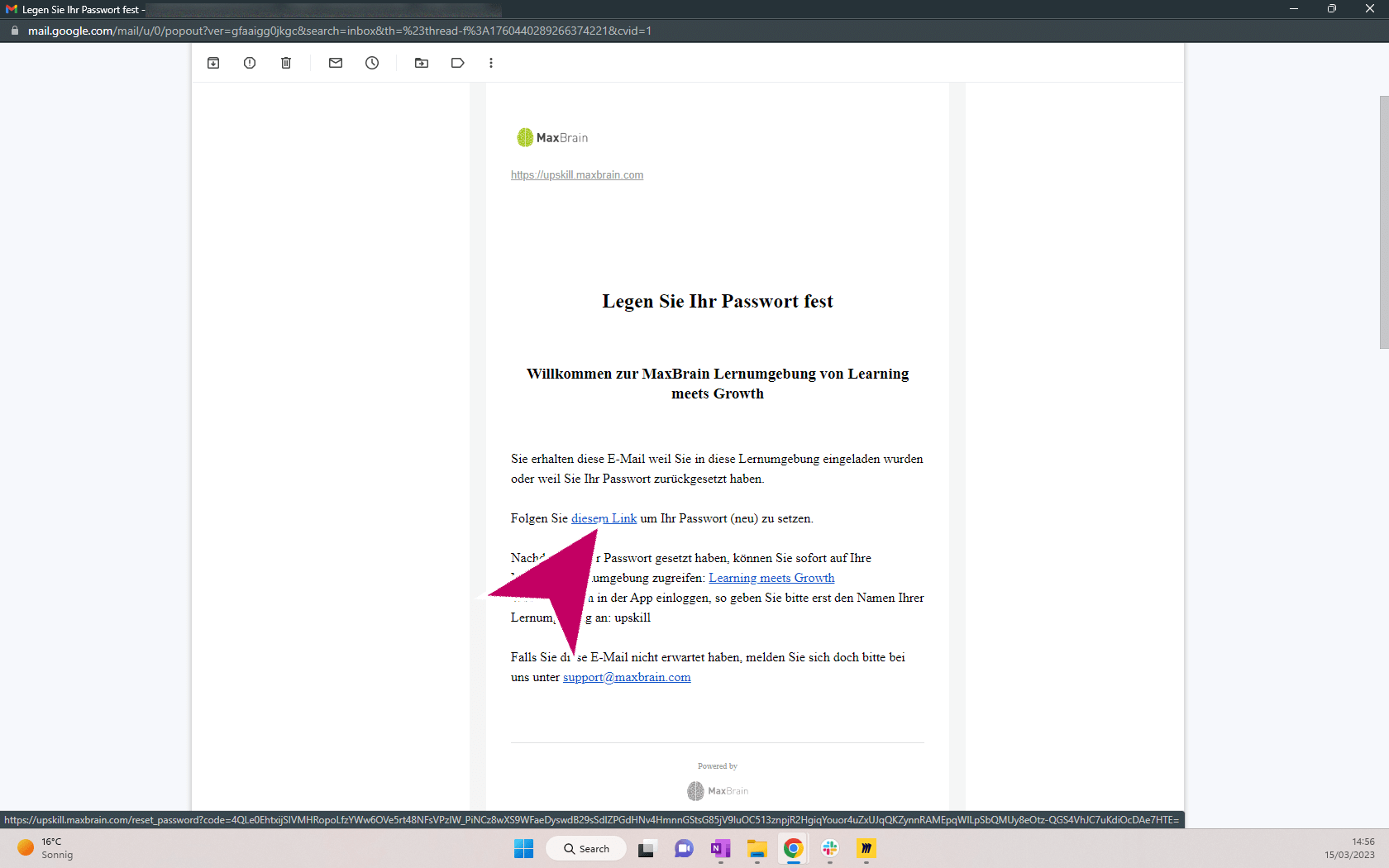
Task: Open OneNote from the taskbar
Action: click(x=720, y=848)
